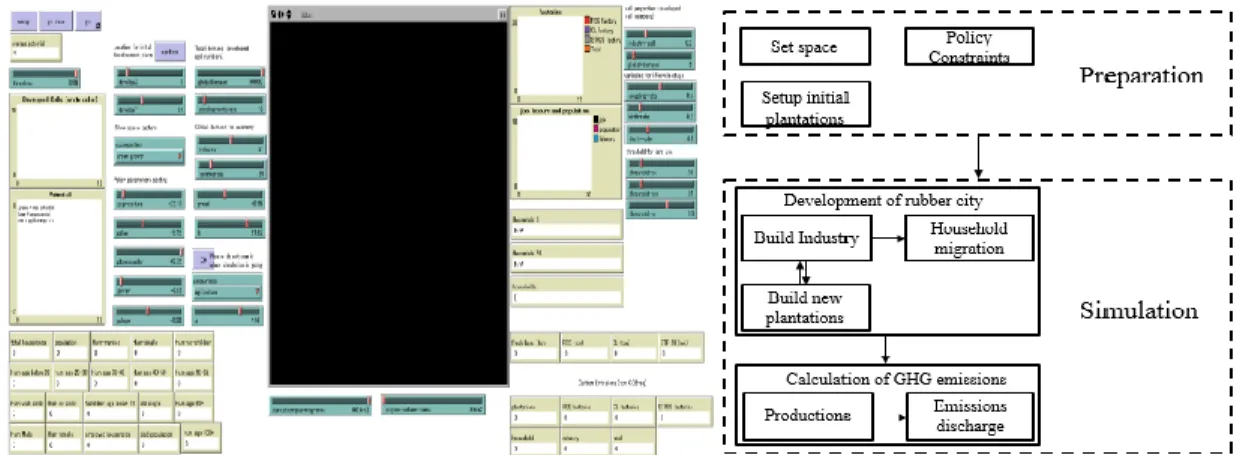1246x455 pixels.
Task: Click the Set space flowchart box
Action: [805, 47]
